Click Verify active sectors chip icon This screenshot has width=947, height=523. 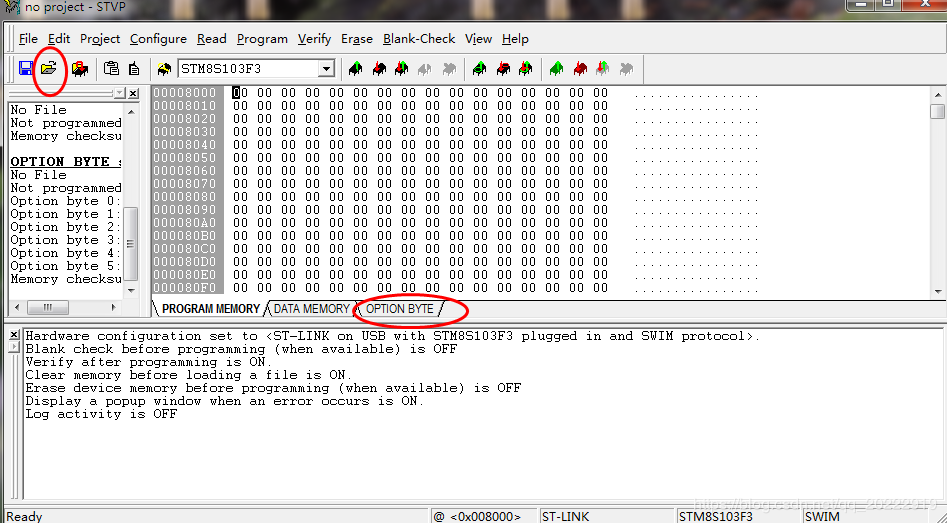coord(525,69)
